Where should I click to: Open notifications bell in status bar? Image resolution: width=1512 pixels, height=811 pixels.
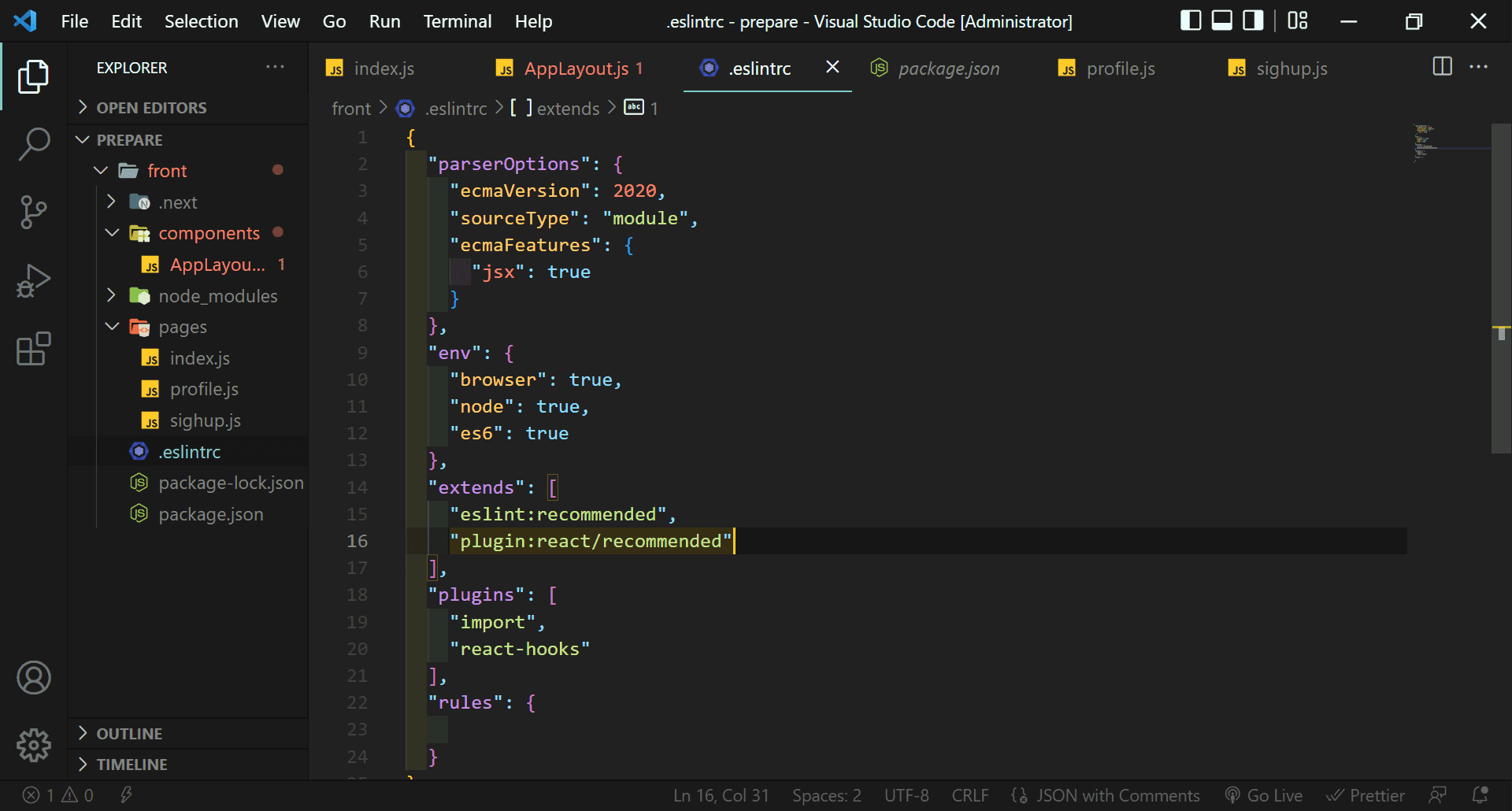tap(1480, 795)
